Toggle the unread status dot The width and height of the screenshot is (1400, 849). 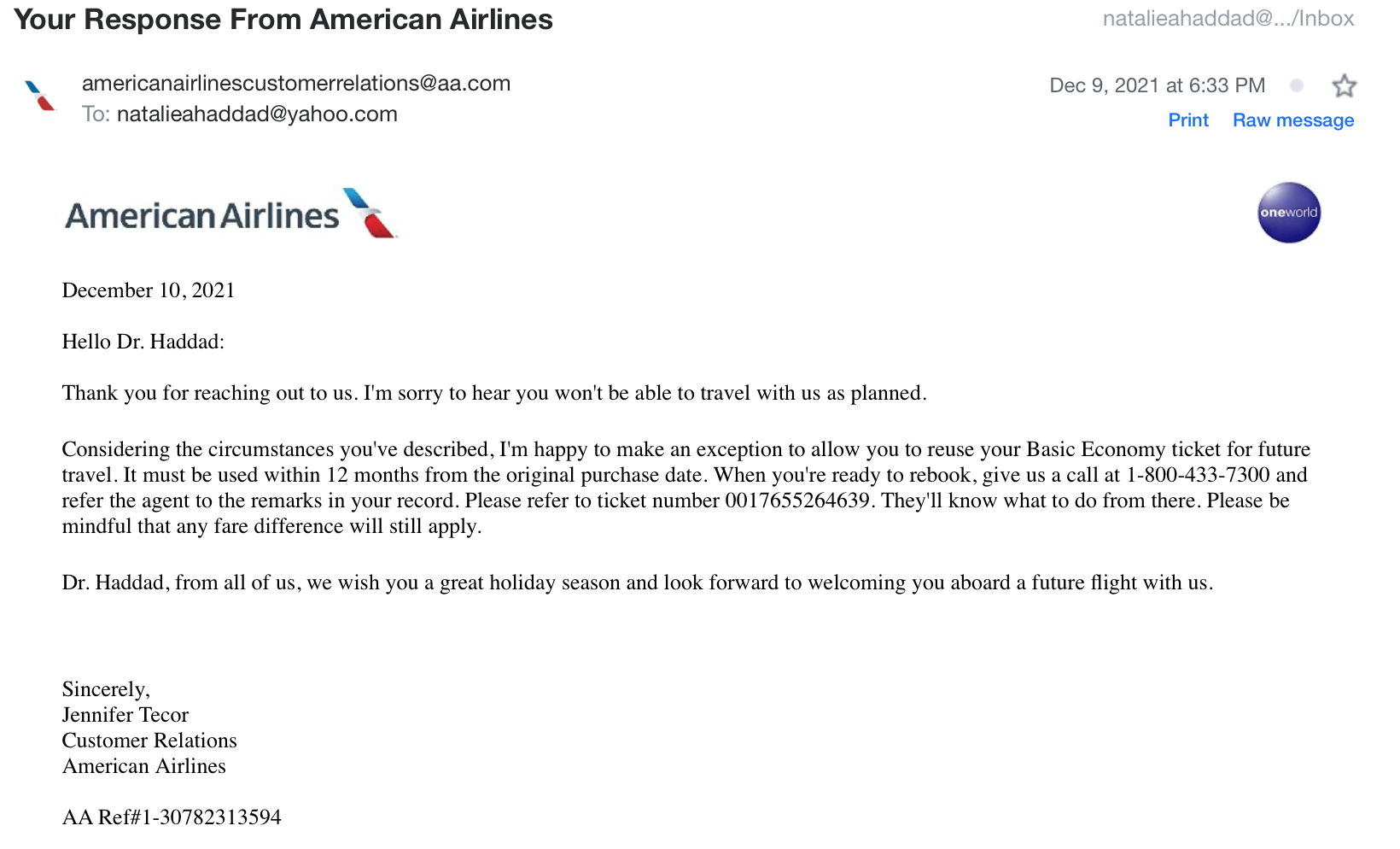(1297, 85)
